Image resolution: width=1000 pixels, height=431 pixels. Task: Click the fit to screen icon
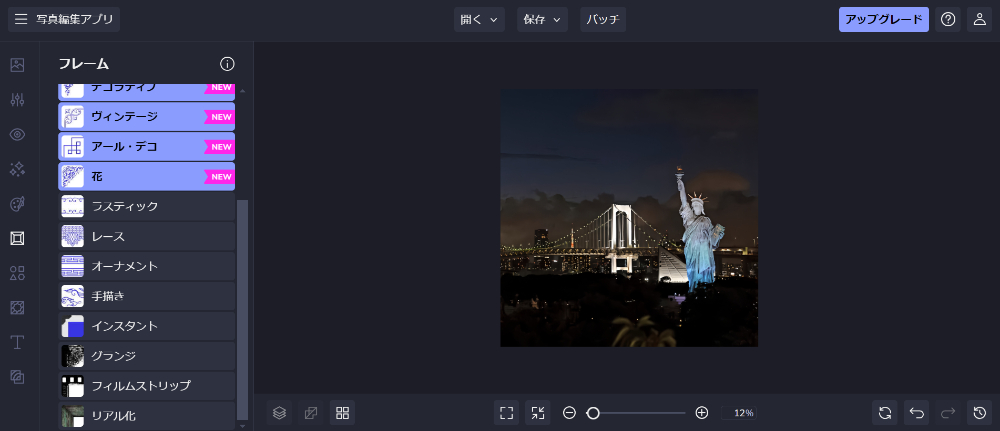(506, 413)
